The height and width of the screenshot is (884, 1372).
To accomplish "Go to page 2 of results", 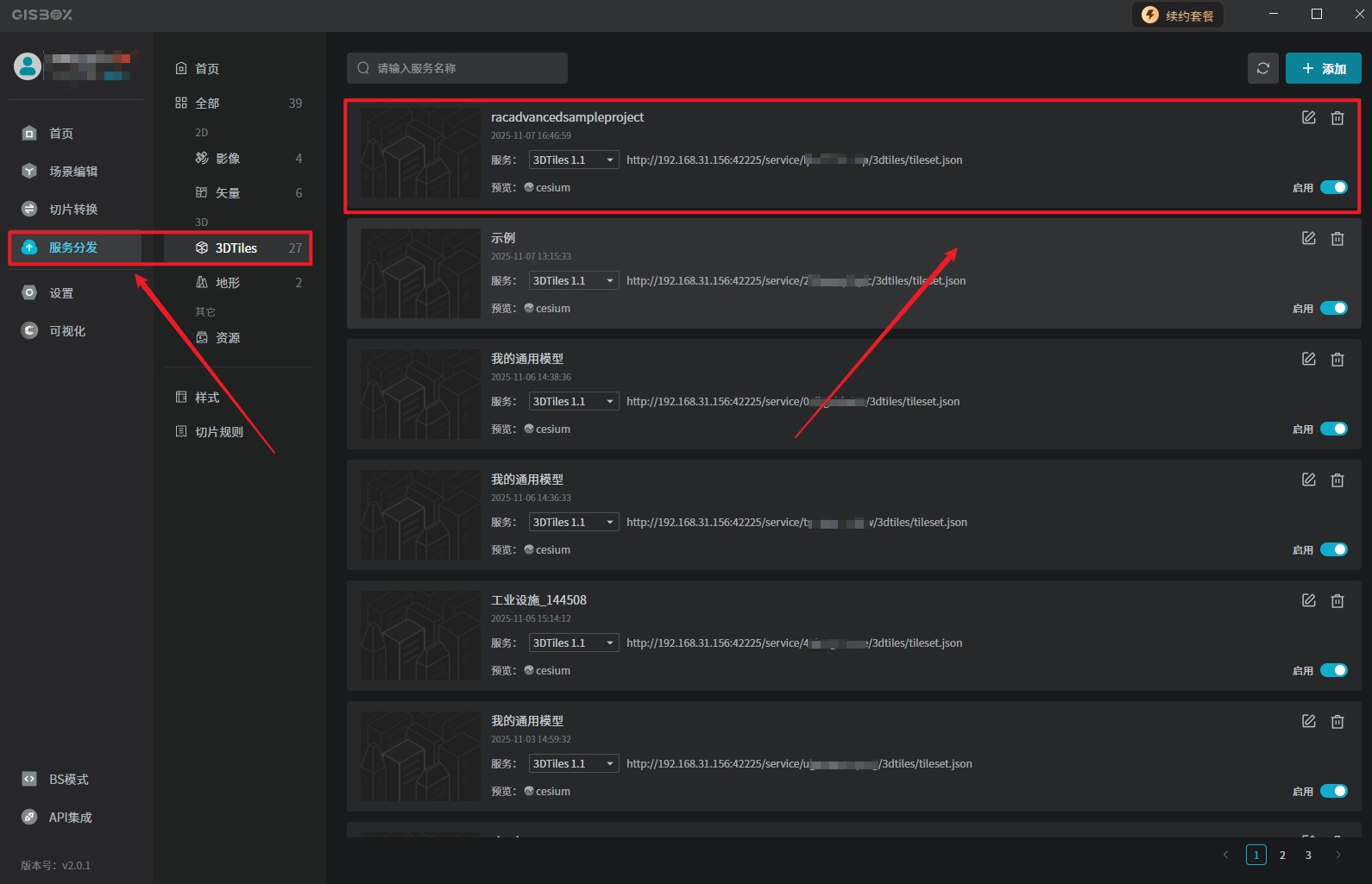I will coord(1282,855).
